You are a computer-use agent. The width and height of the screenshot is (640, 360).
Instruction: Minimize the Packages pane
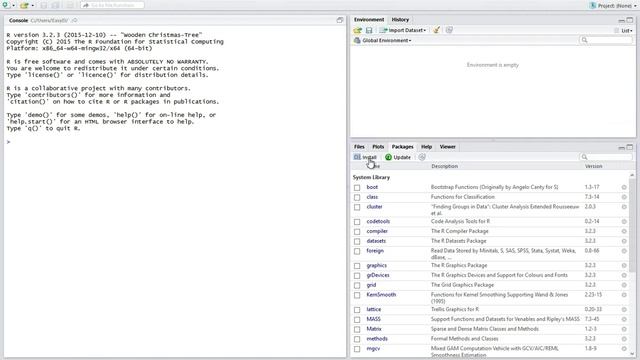click(x=622, y=147)
